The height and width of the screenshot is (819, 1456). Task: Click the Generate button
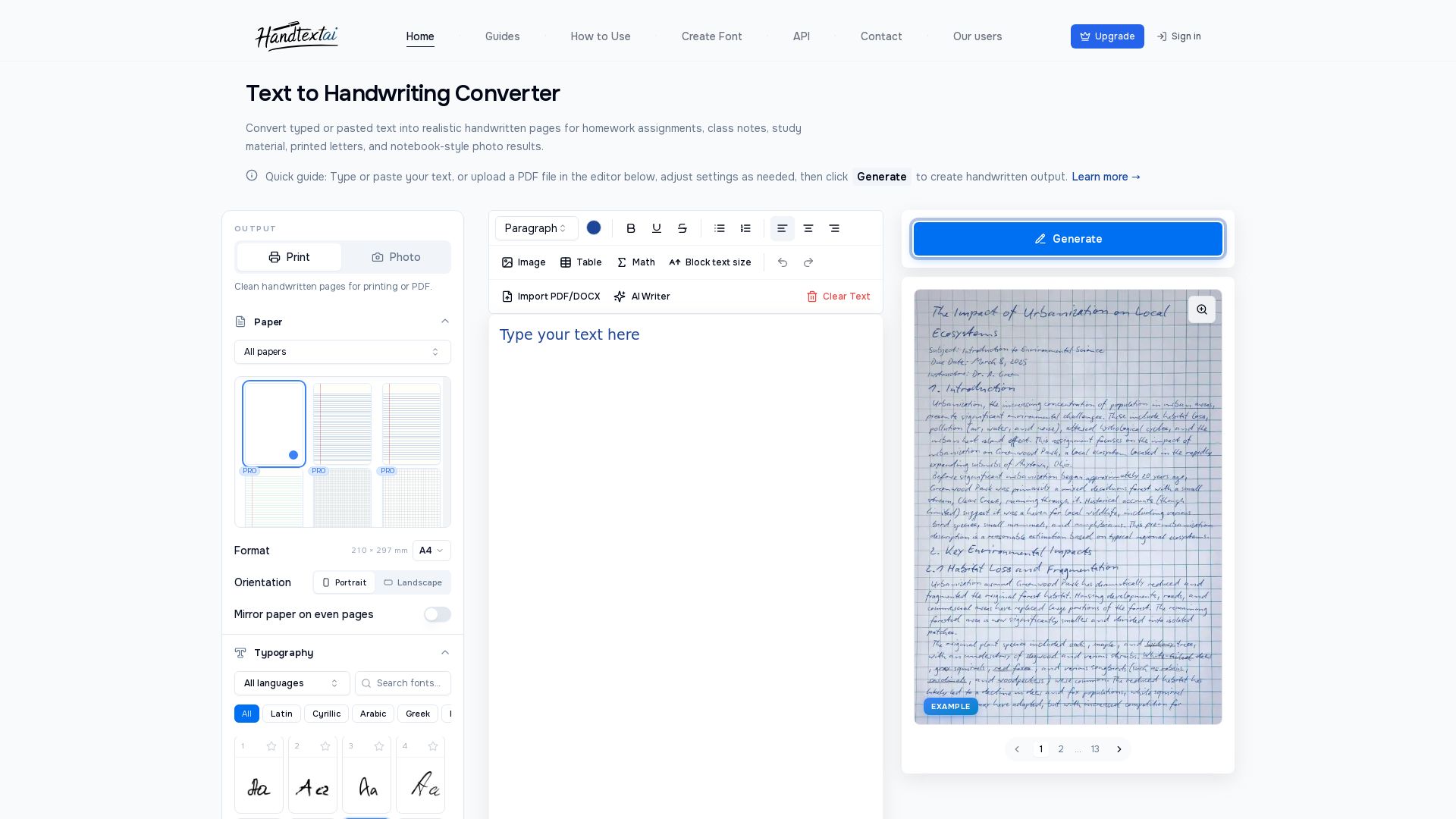[1068, 239]
